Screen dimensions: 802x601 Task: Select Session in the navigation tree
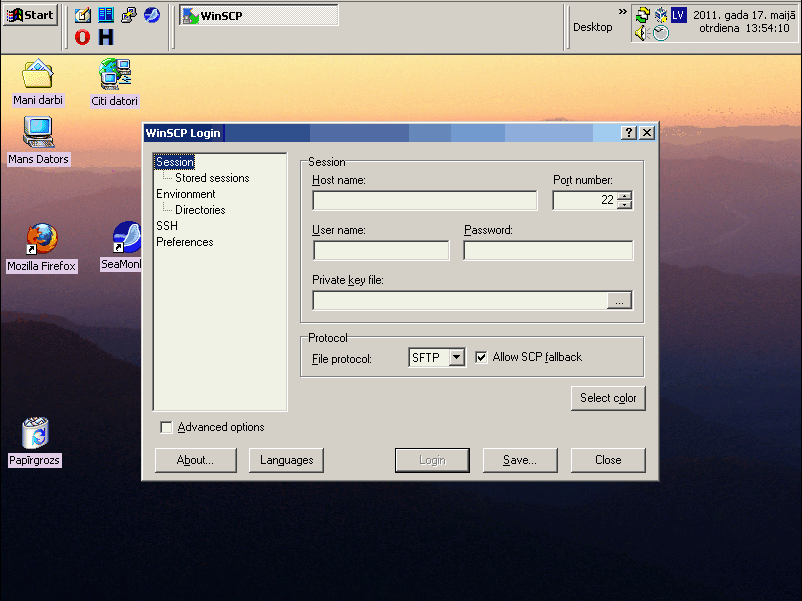(x=175, y=162)
